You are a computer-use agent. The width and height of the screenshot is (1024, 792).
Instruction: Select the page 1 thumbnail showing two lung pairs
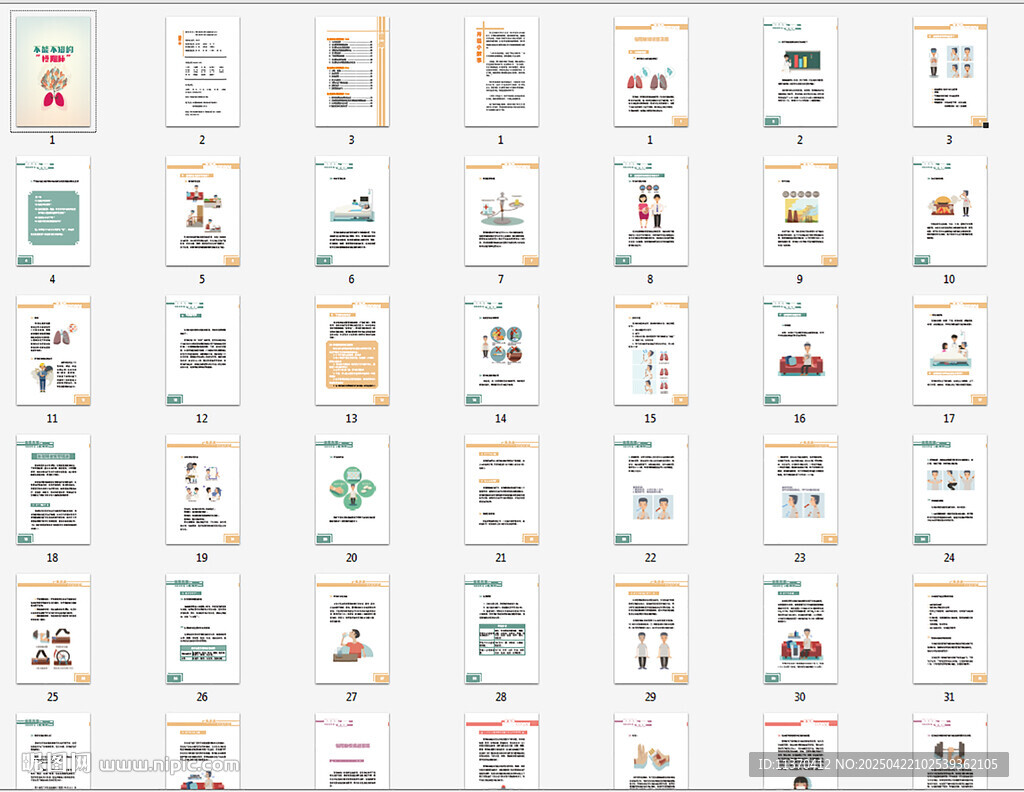coord(651,71)
